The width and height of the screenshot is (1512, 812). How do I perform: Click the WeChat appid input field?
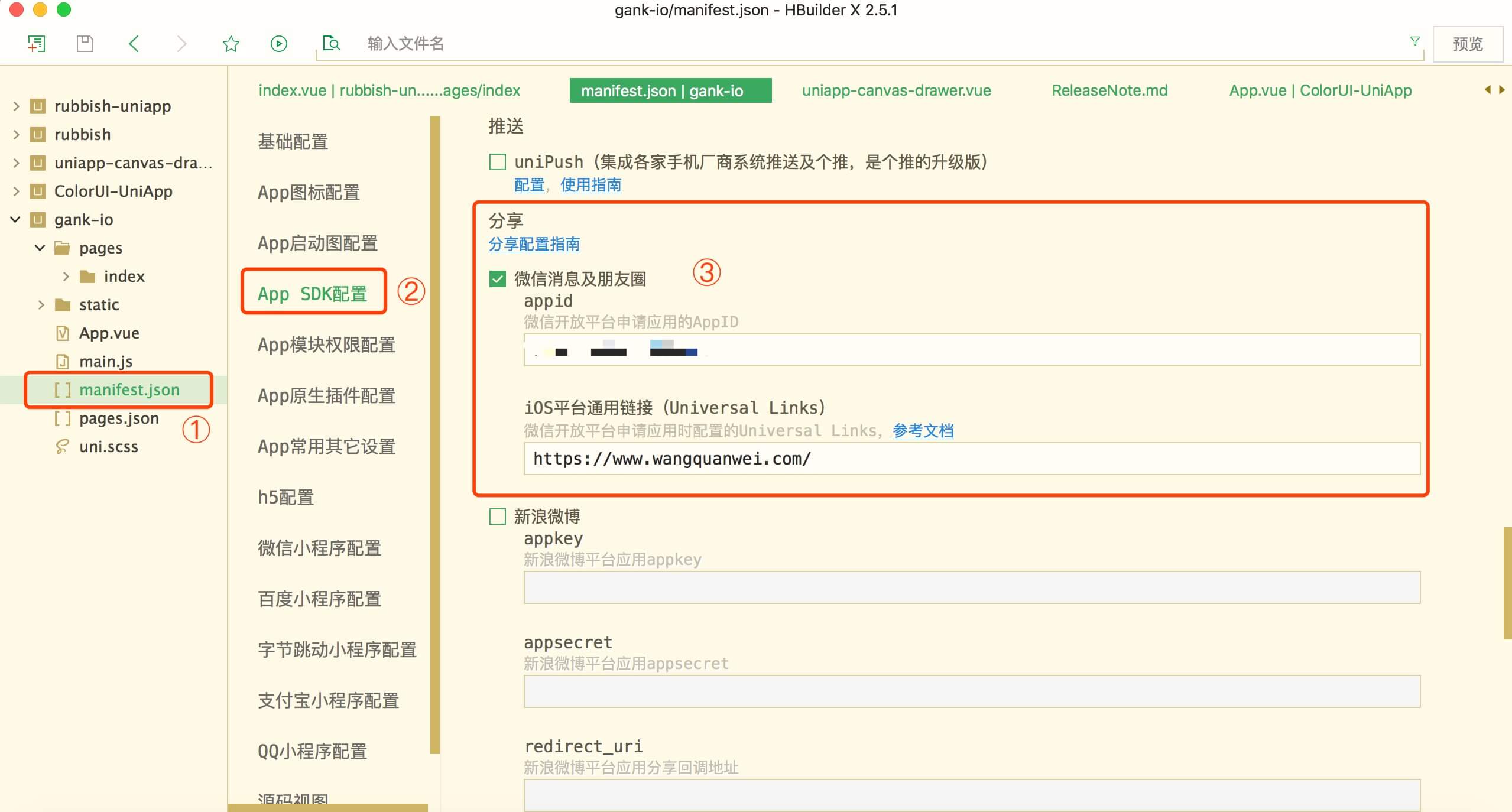[972, 350]
